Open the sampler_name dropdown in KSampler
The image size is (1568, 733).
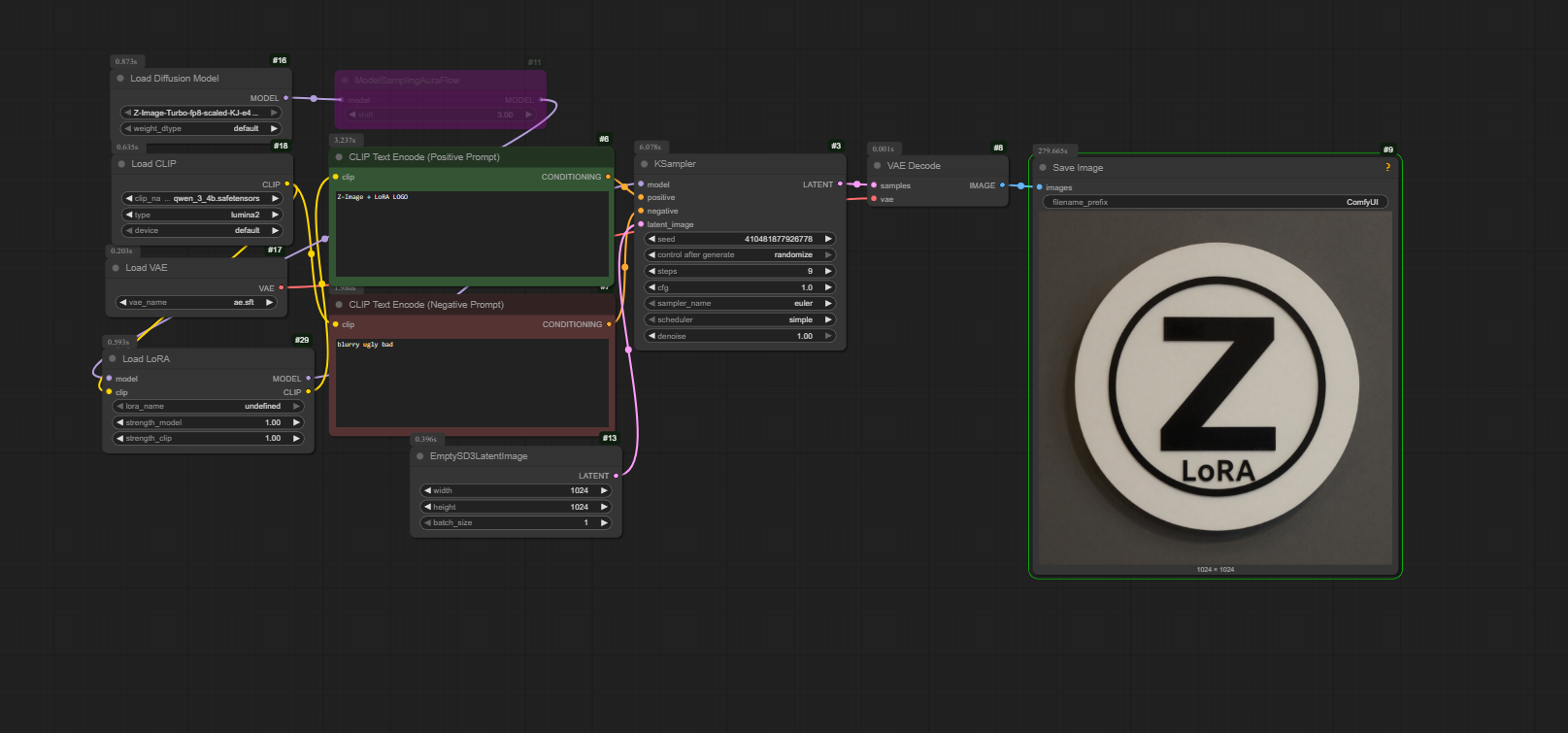pyautogui.click(x=740, y=303)
